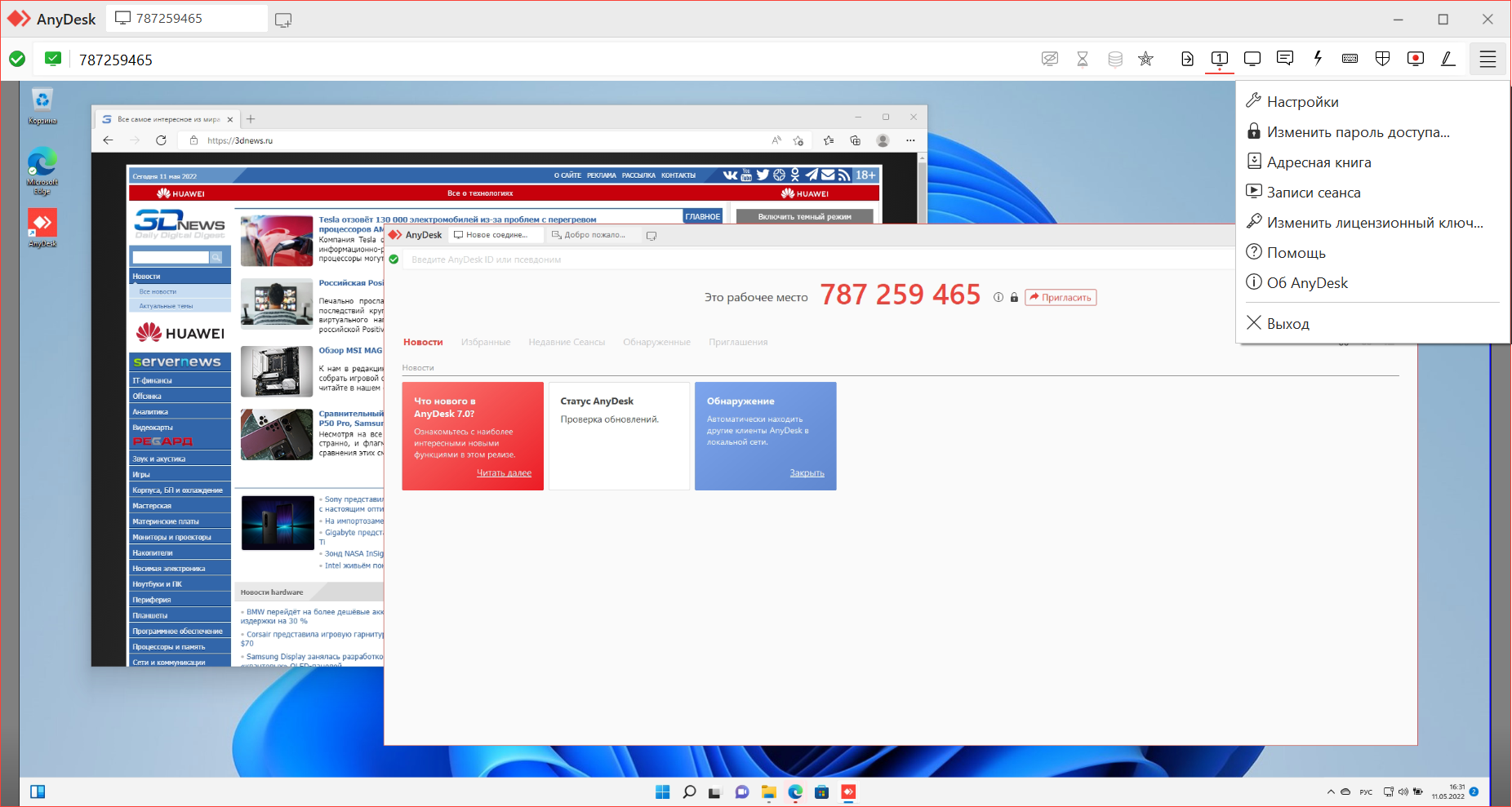Start session recording icon

pyautogui.click(x=1416, y=59)
